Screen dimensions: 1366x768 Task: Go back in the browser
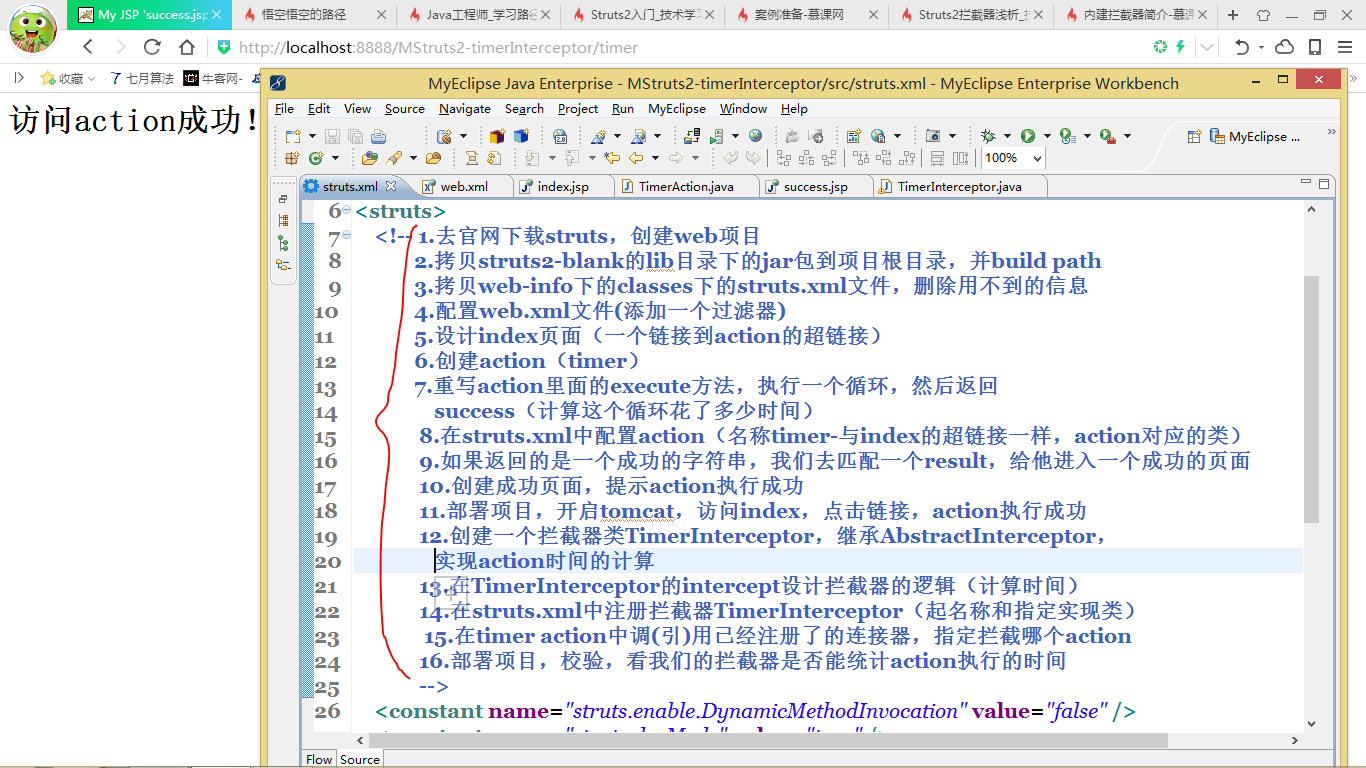click(x=88, y=47)
